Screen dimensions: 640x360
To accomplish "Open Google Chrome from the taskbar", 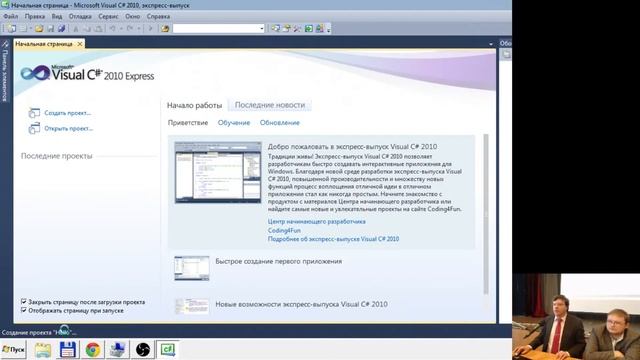I will click(93, 350).
